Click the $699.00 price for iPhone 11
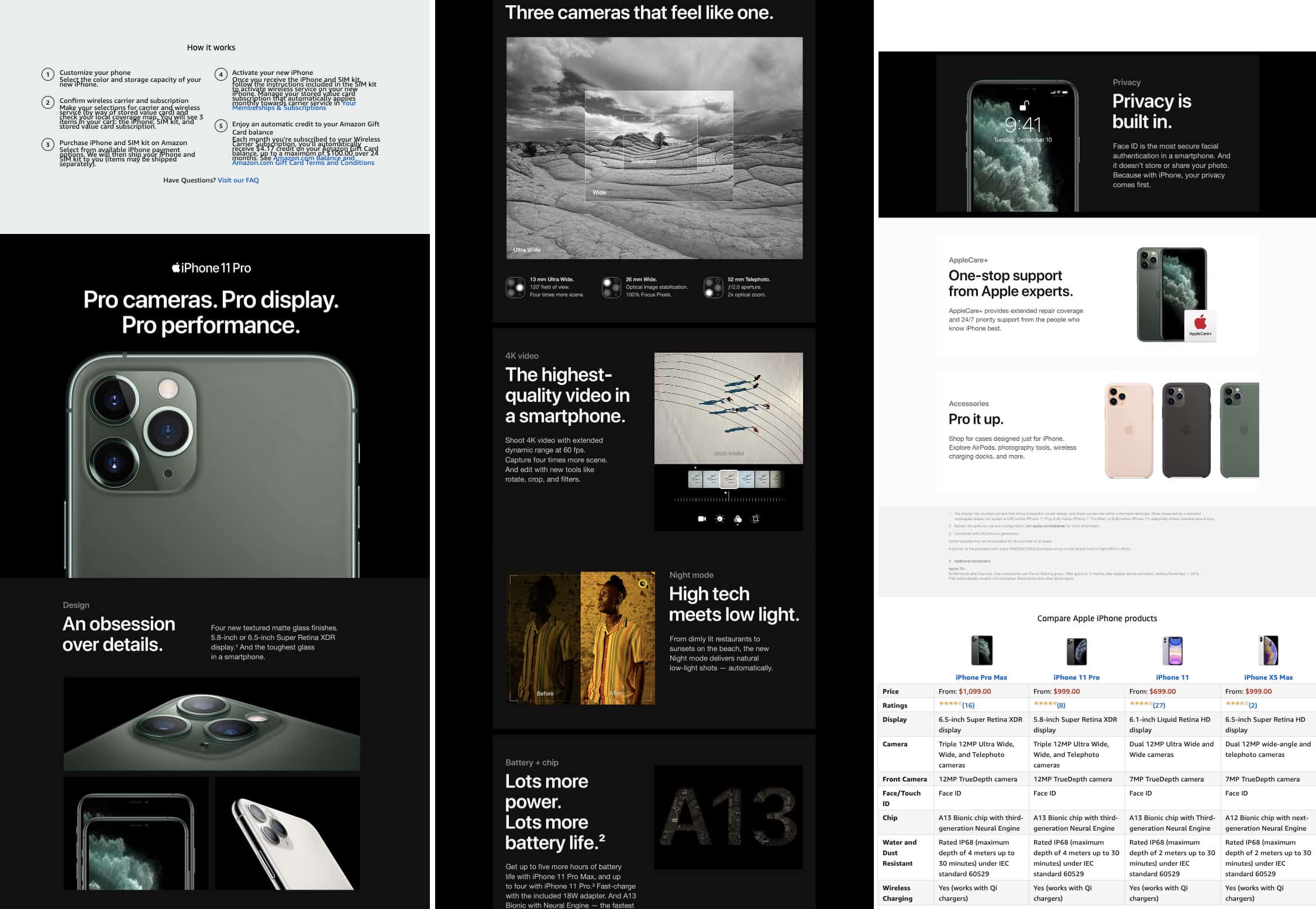The height and width of the screenshot is (909, 1316). [x=1162, y=691]
